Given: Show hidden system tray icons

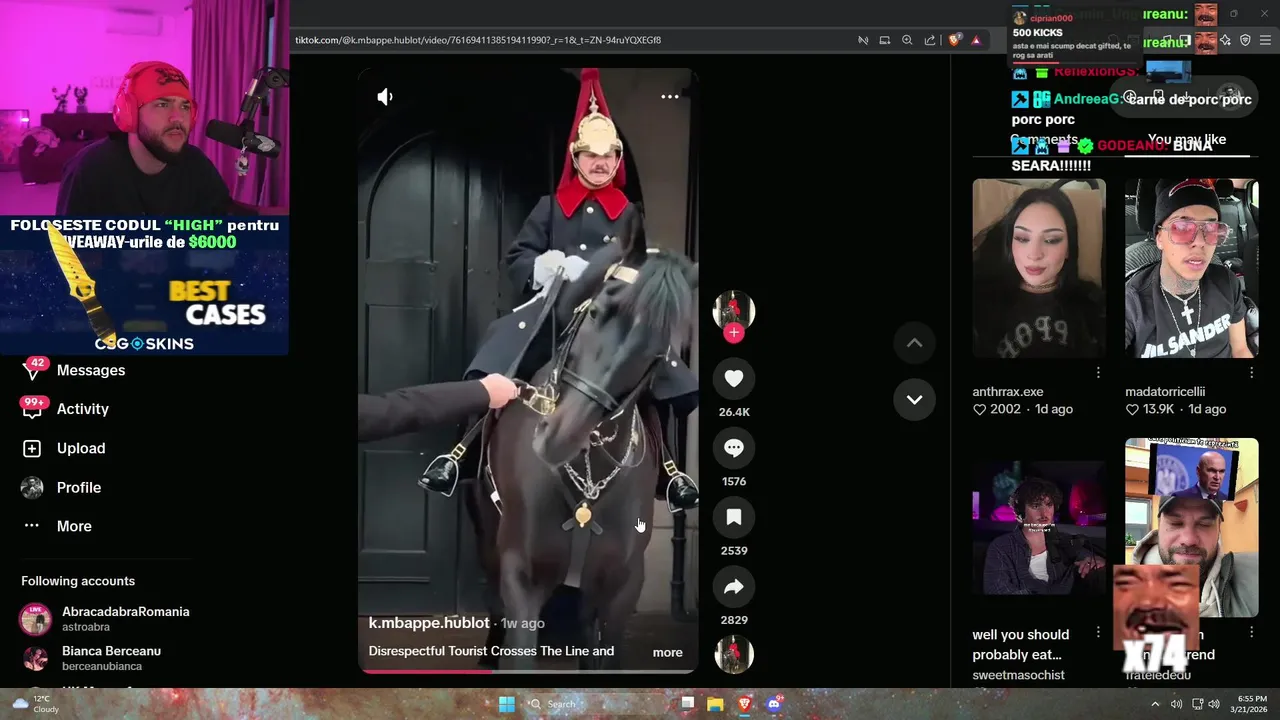Looking at the screenshot, I should pos(1155,704).
